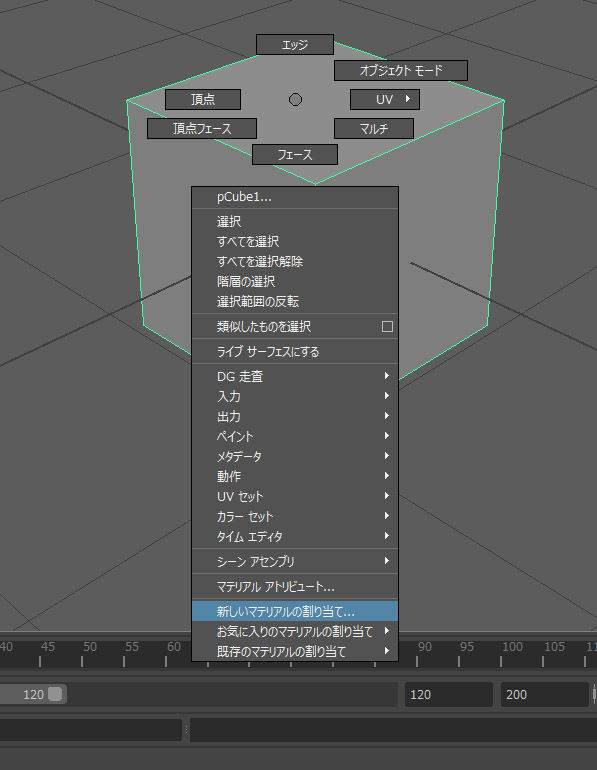Expand the ペイント submenu
Viewport: 597px width, 770px height.
pos(295,437)
